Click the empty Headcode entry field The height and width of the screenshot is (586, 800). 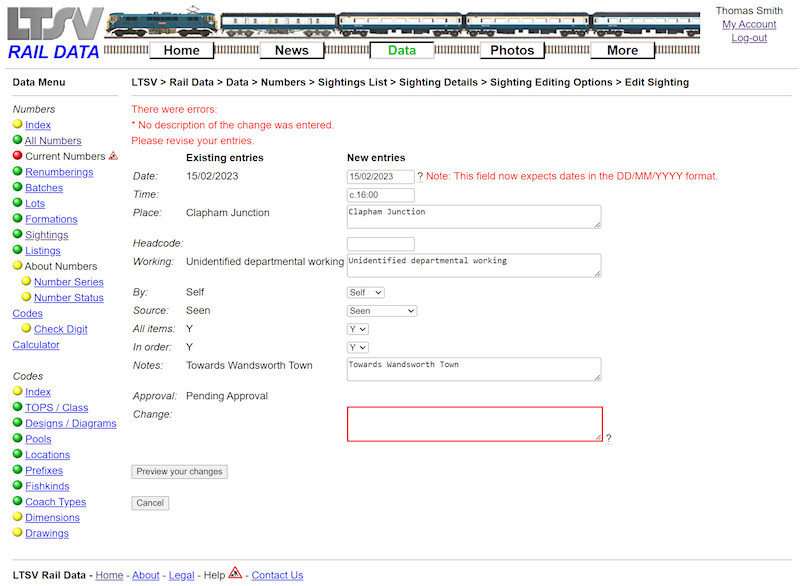point(380,243)
